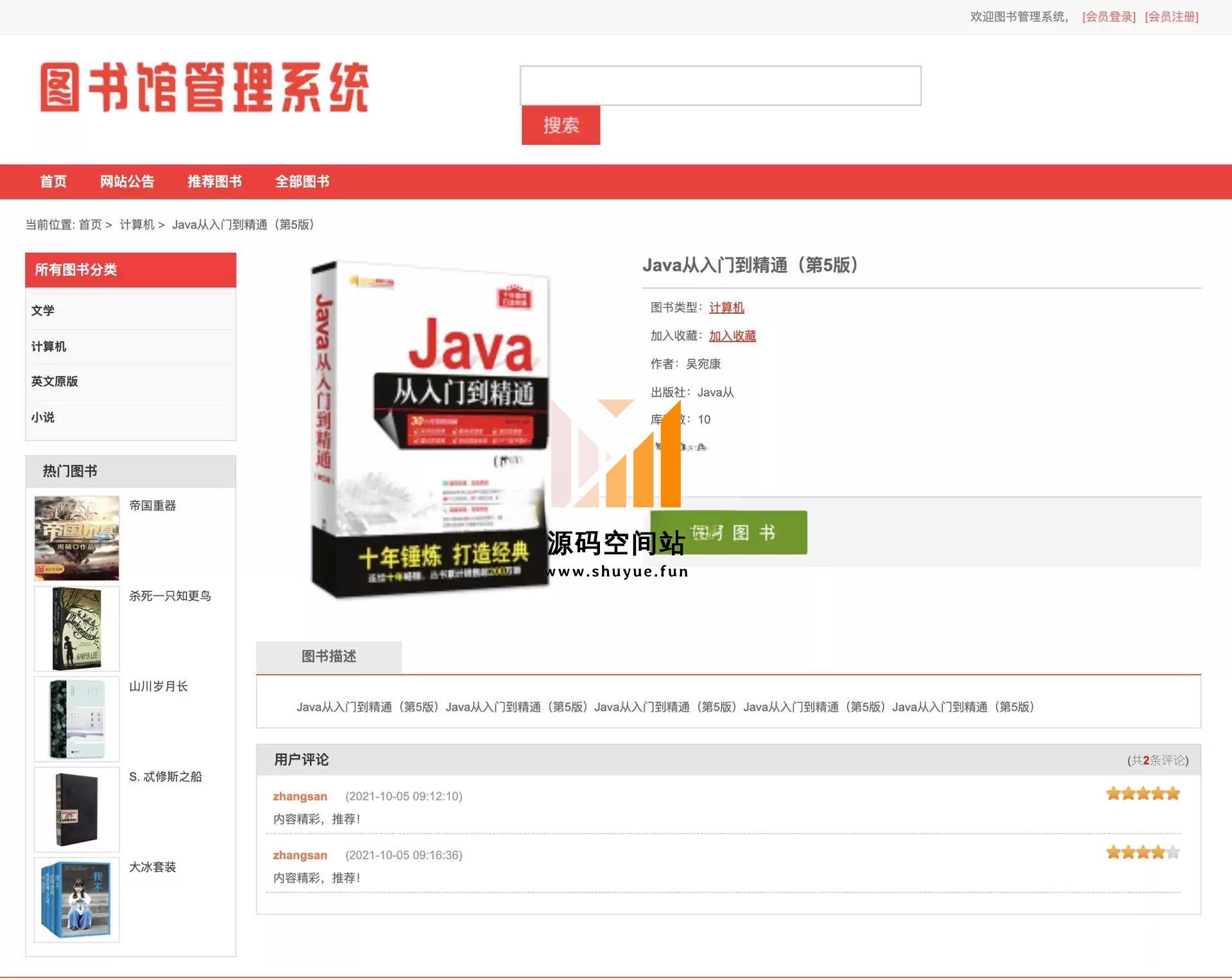Open 网站公告 in the navigation bar
This screenshot has width=1232, height=980.
[x=127, y=182]
